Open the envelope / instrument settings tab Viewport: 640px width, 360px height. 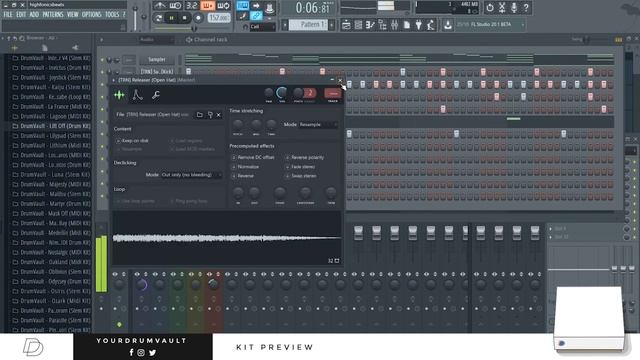(x=138, y=95)
